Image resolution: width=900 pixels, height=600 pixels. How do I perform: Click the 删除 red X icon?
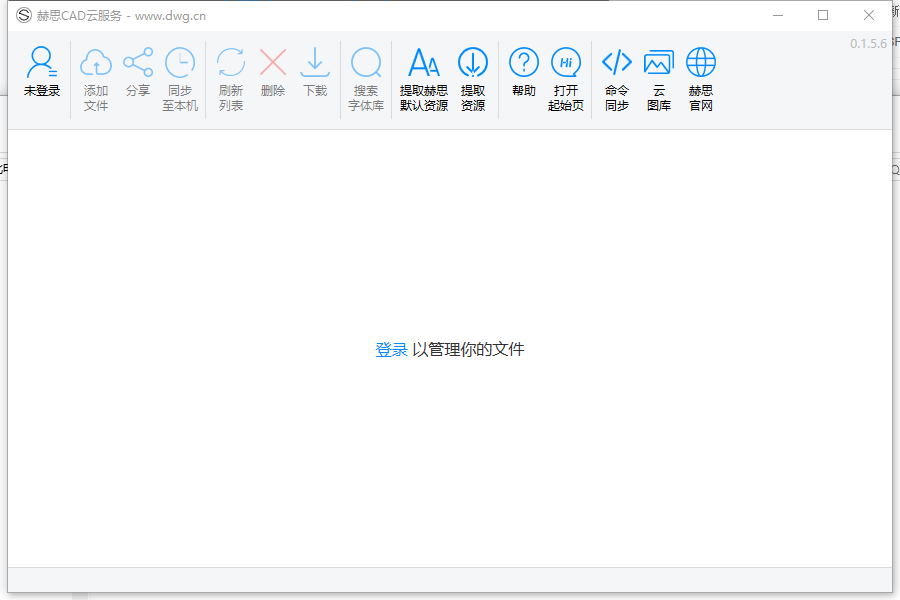pos(273,64)
